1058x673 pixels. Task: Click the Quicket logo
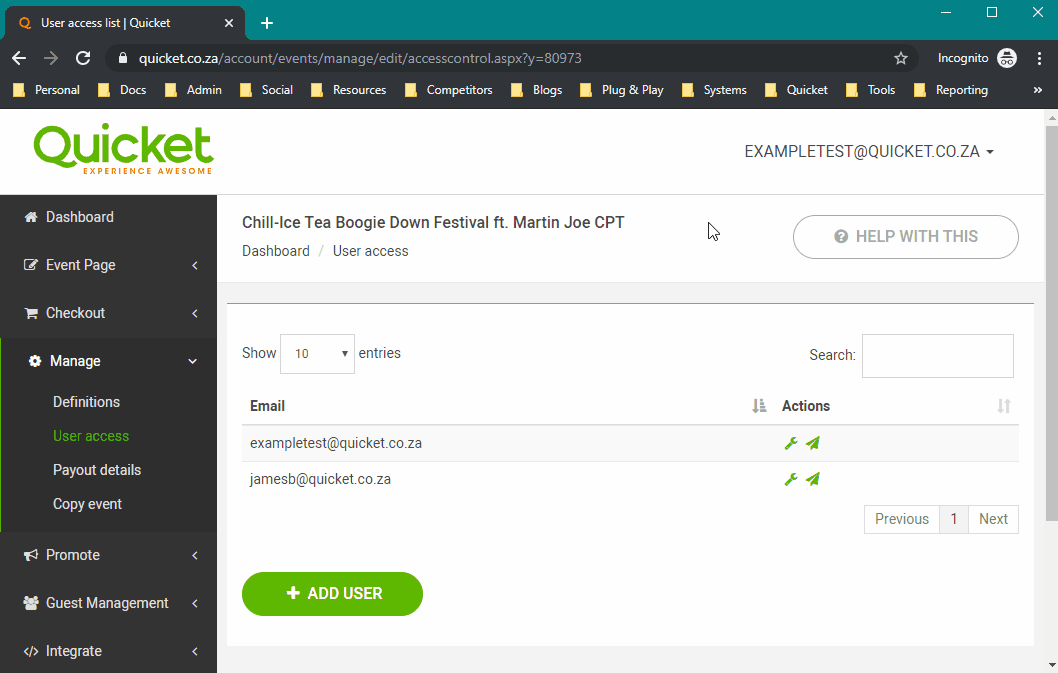click(123, 149)
